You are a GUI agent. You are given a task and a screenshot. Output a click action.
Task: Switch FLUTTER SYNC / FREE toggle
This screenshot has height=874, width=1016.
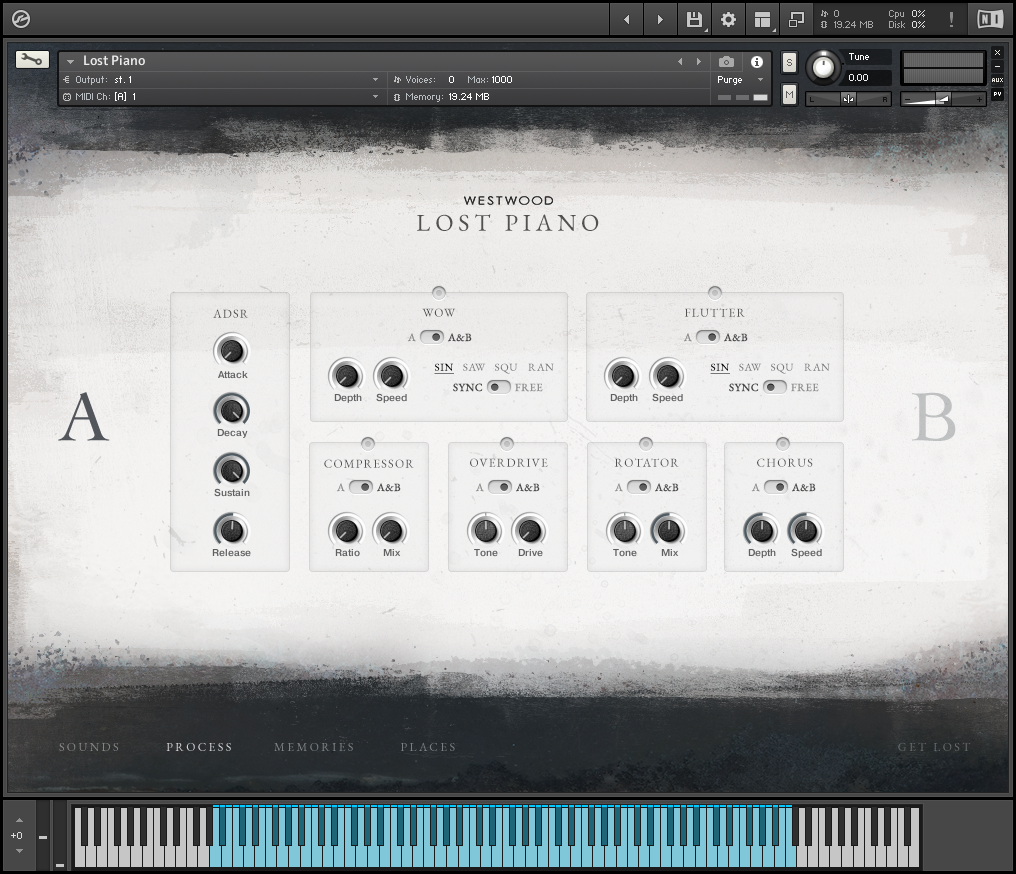774,387
